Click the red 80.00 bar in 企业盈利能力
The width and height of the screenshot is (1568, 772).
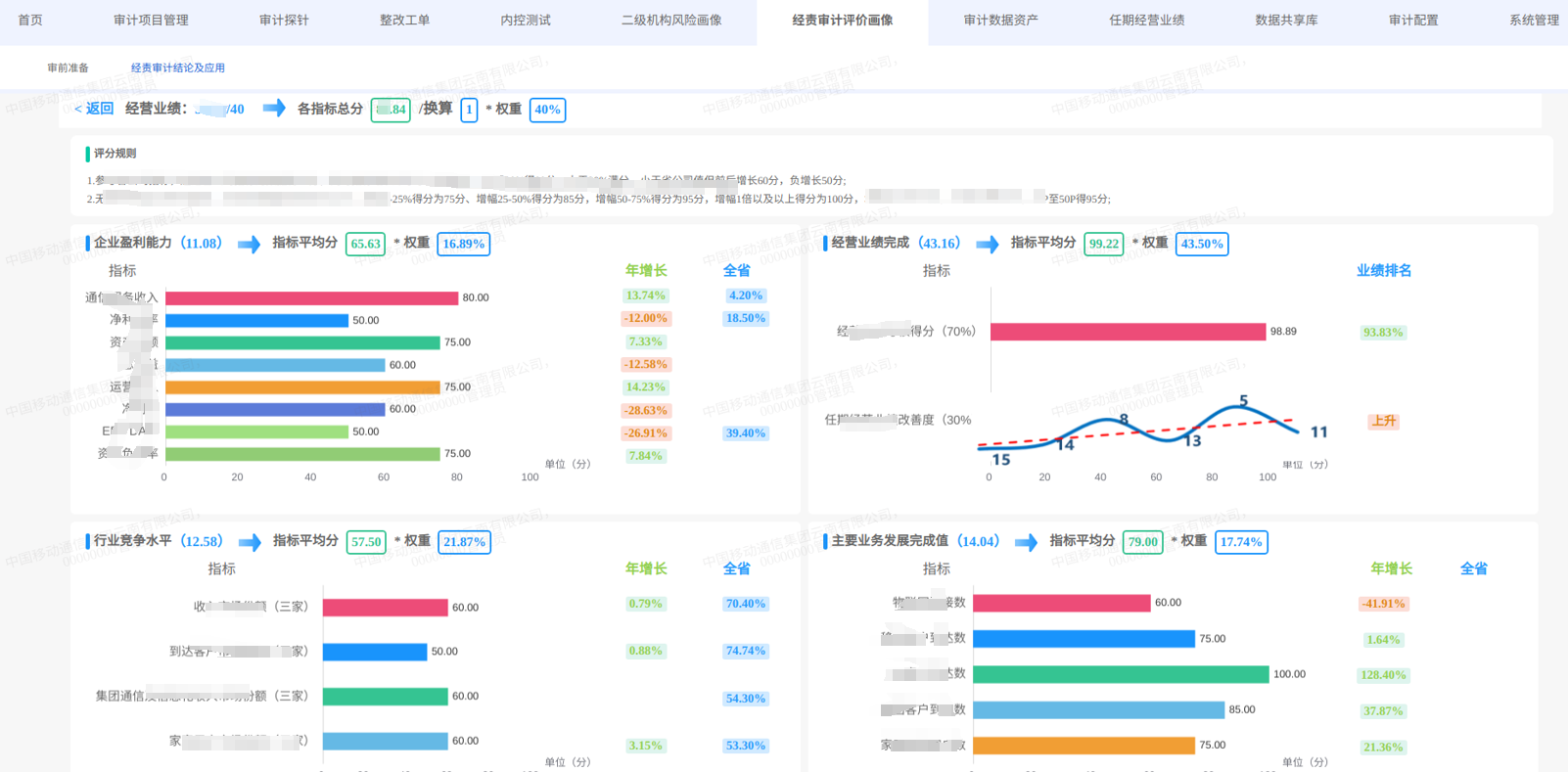[312, 297]
